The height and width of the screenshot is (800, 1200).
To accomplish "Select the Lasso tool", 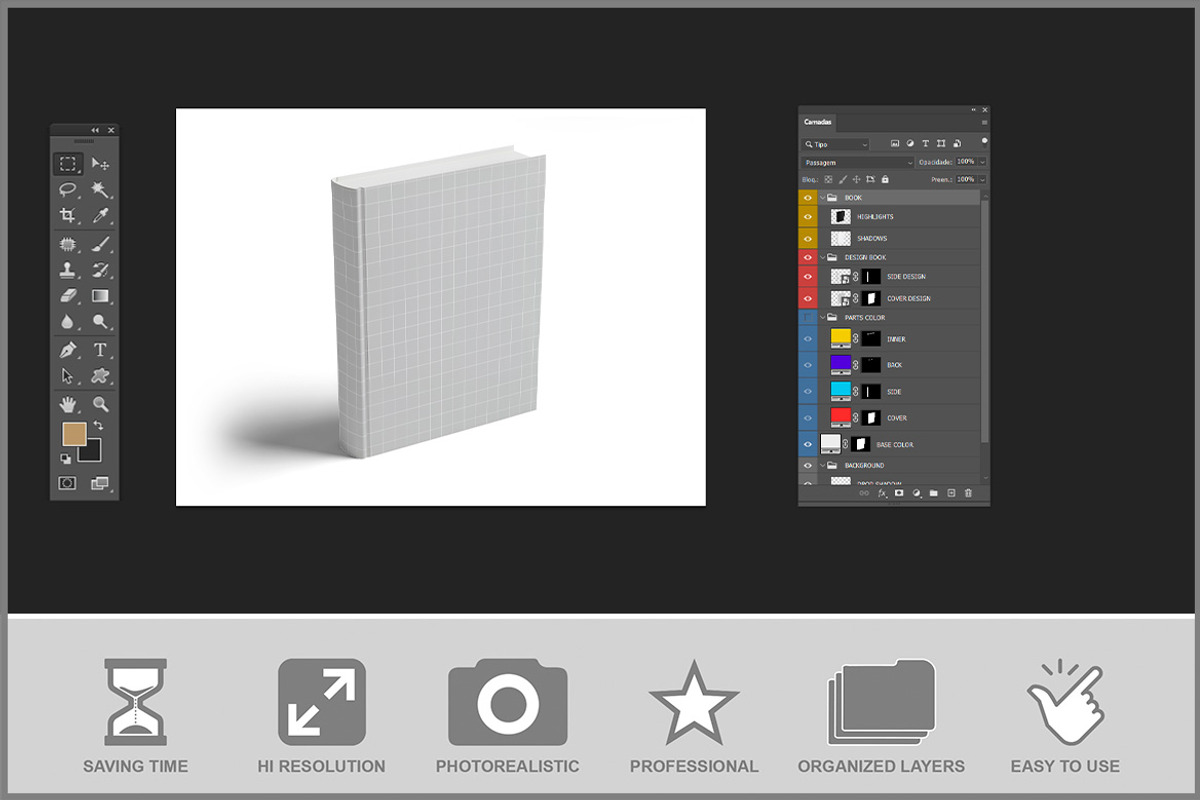I will 68,189.
